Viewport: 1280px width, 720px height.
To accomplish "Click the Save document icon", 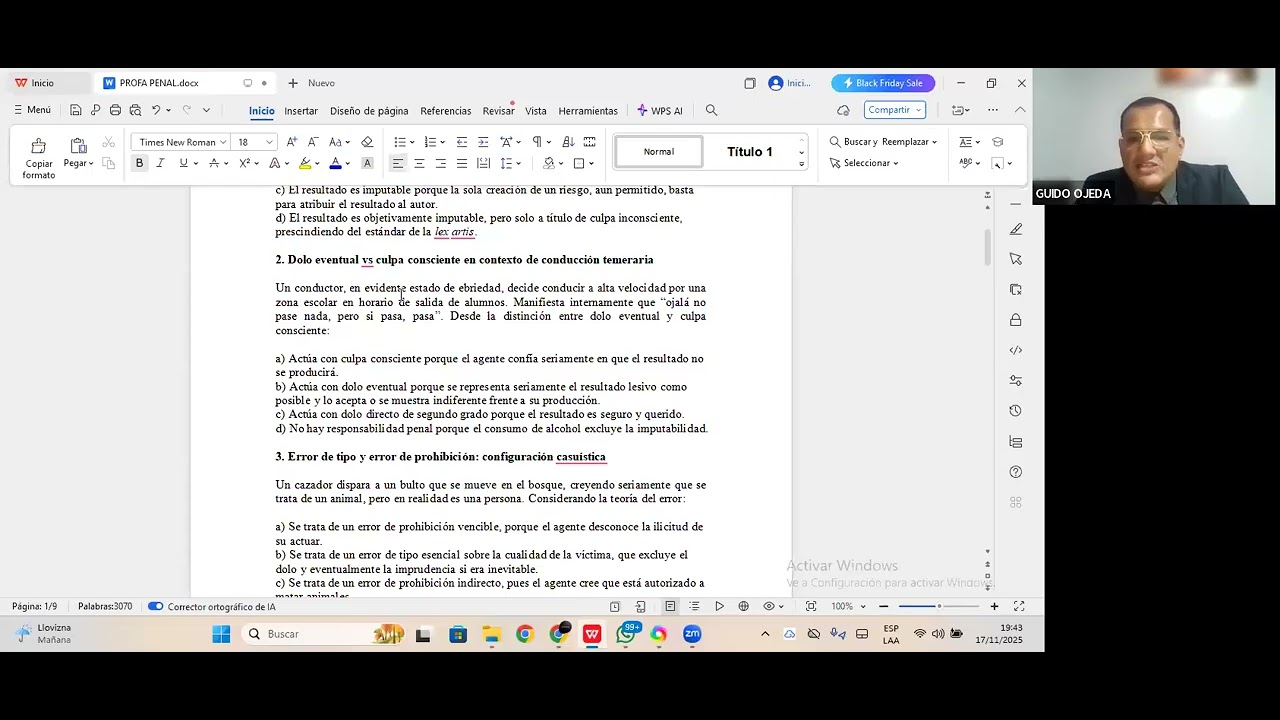I will (76, 110).
